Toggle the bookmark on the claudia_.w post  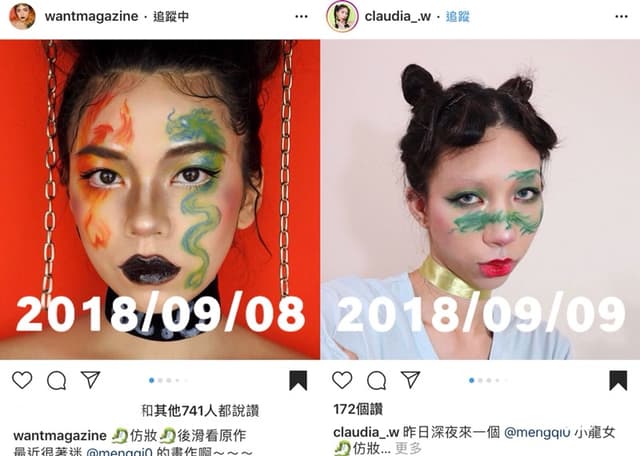click(618, 380)
